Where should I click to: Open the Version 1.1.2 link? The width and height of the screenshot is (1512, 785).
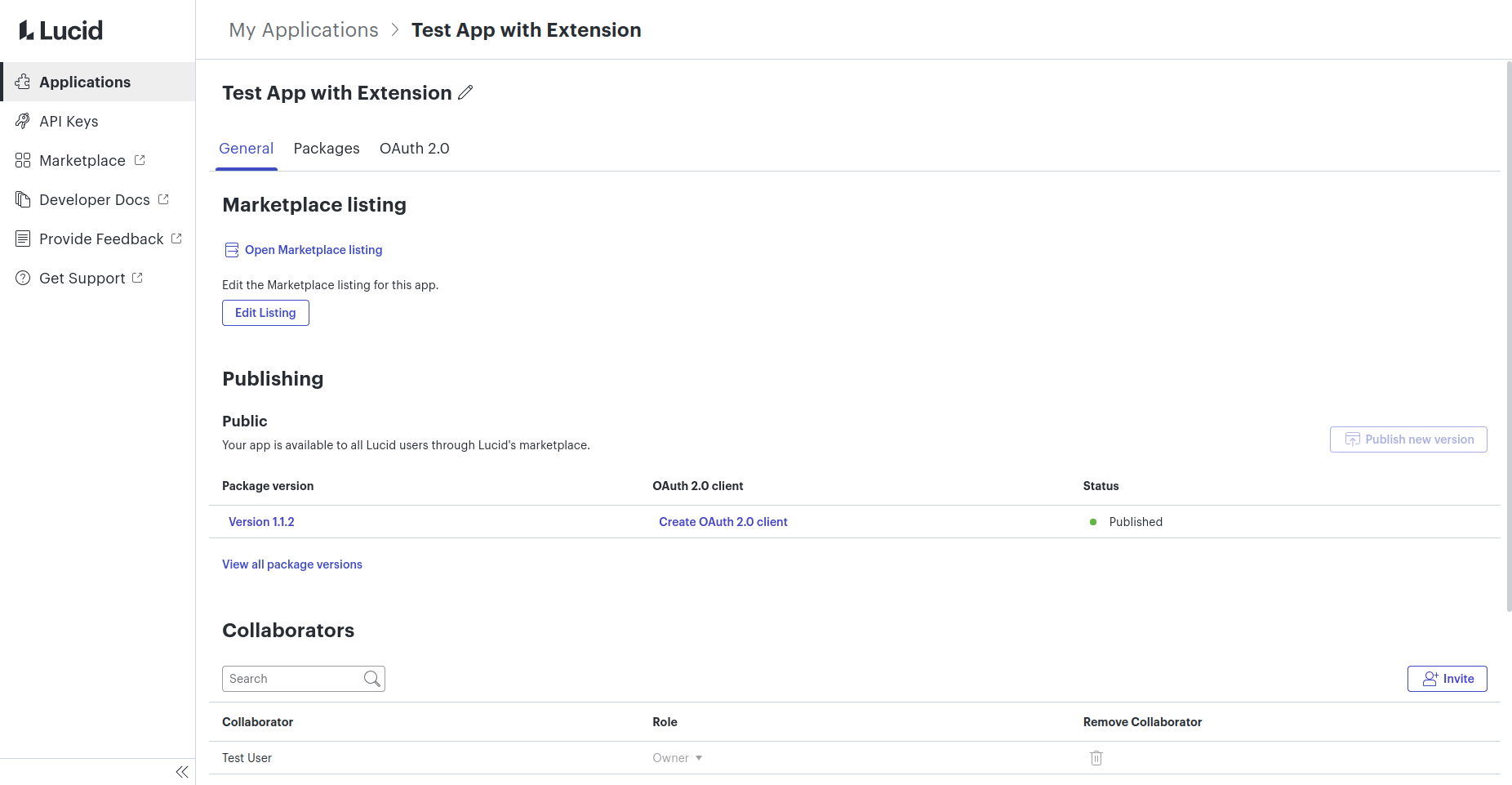(261, 522)
